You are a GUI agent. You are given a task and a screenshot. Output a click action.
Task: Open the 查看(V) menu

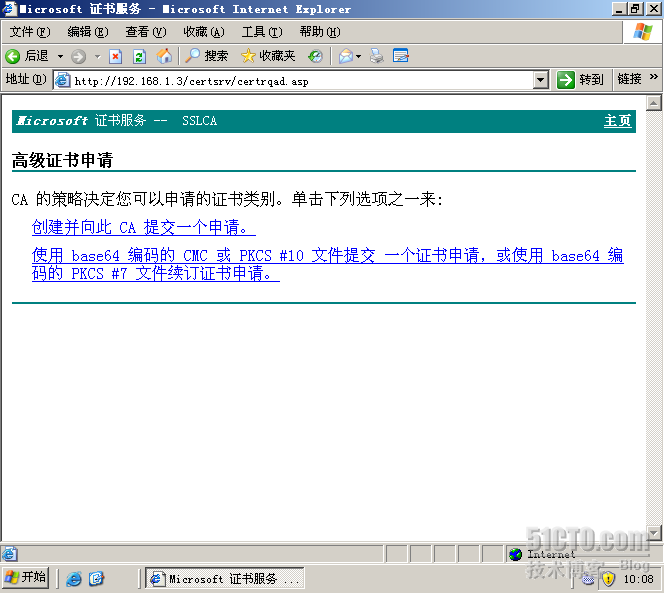pyautogui.click(x=146, y=32)
